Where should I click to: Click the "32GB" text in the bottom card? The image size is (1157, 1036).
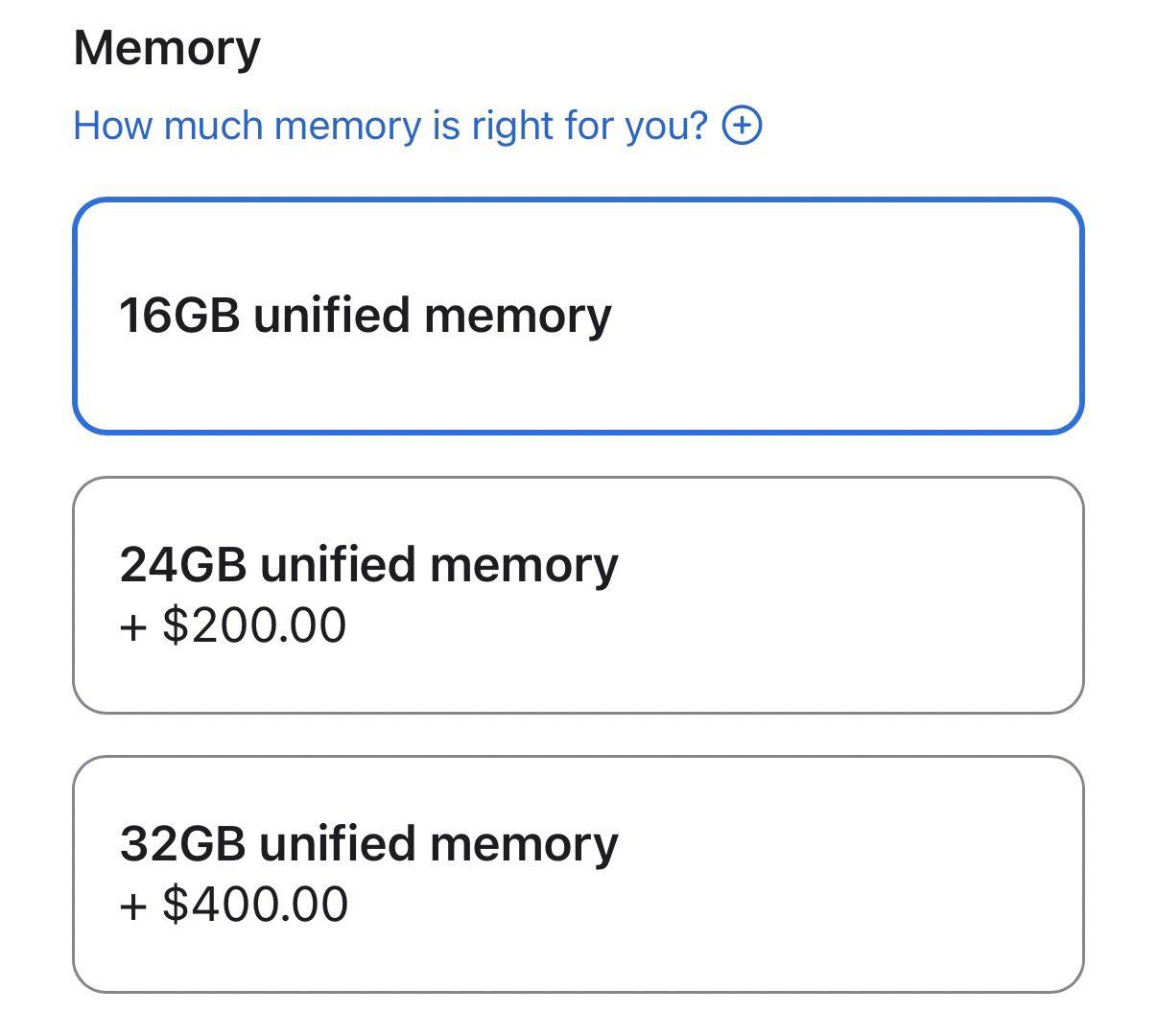click(x=183, y=843)
